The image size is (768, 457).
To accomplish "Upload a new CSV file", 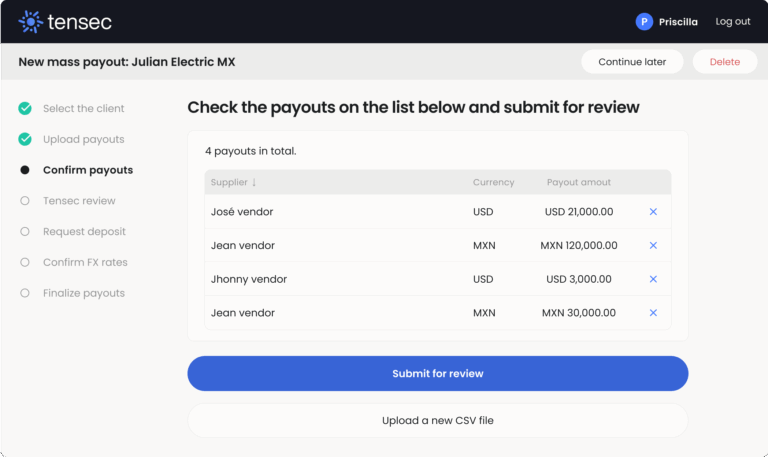I will [x=437, y=421].
